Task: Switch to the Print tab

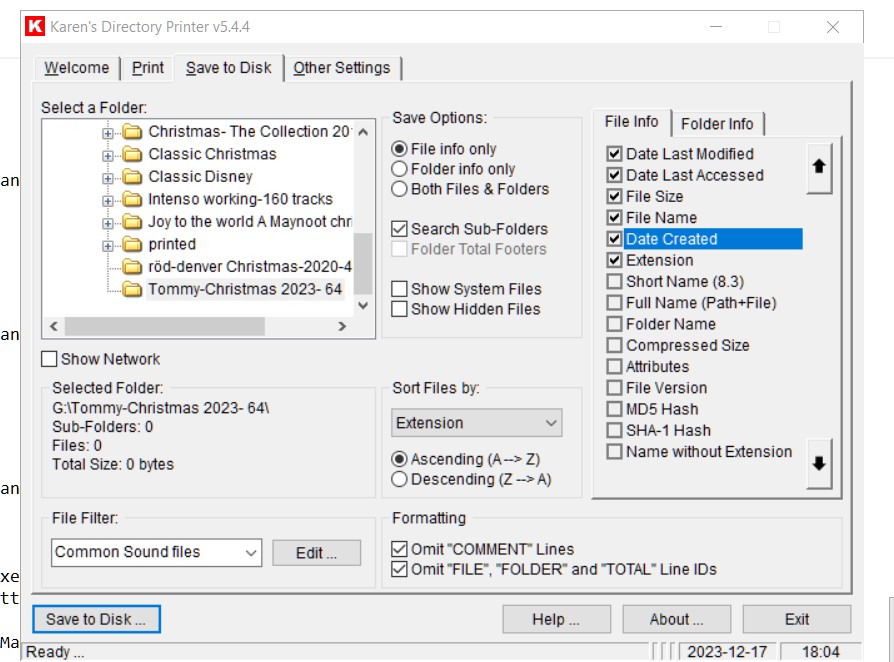Action: pos(148,68)
